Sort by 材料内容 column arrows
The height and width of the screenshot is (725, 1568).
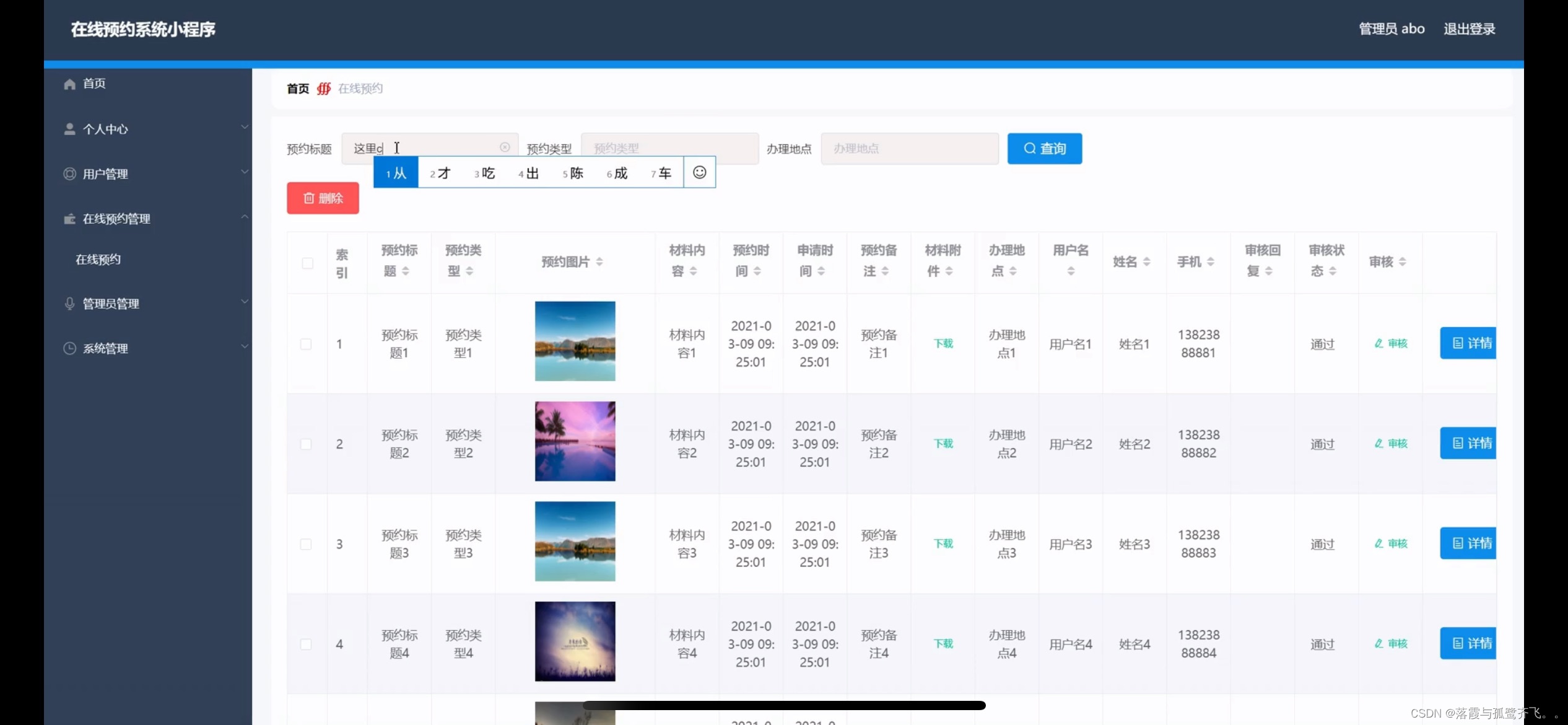click(x=694, y=271)
